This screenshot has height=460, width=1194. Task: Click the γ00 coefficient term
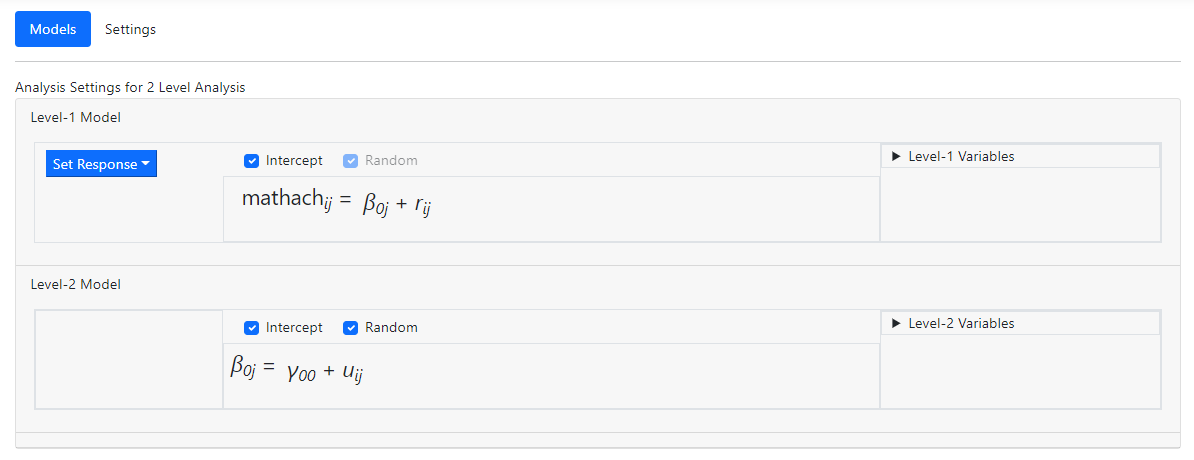(x=300, y=373)
